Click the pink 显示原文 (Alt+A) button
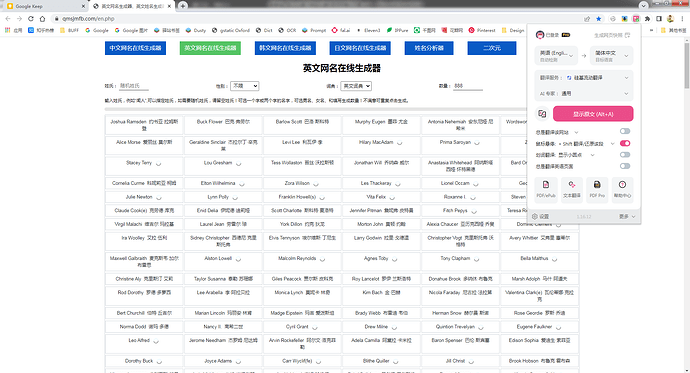Image resolution: width=690 pixels, height=373 pixels. coord(593,114)
